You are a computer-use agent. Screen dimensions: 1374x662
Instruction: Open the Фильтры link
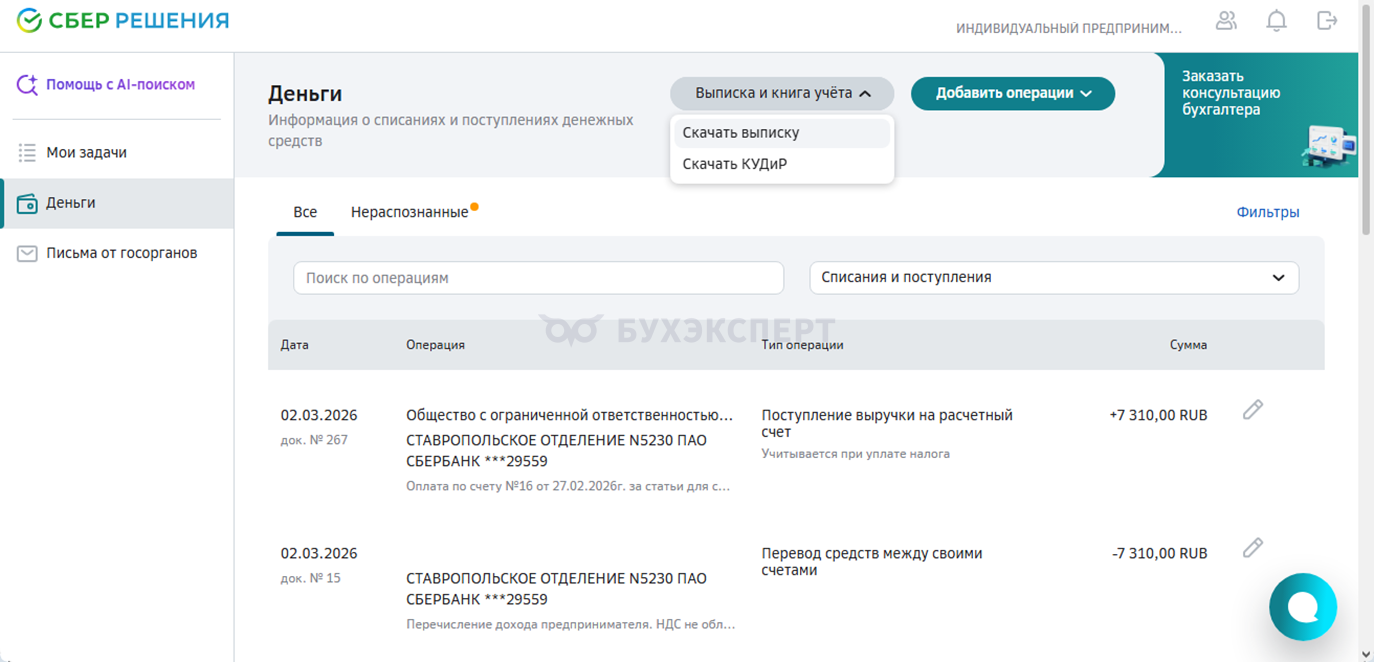tap(1267, 212)
